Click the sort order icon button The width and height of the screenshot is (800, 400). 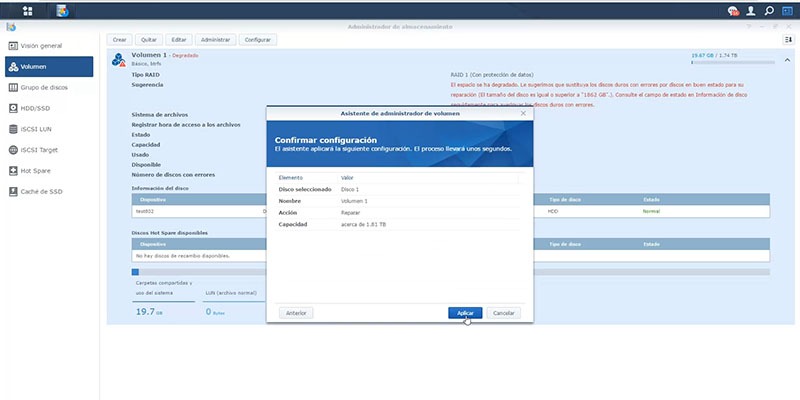click(x=788, y=39)
